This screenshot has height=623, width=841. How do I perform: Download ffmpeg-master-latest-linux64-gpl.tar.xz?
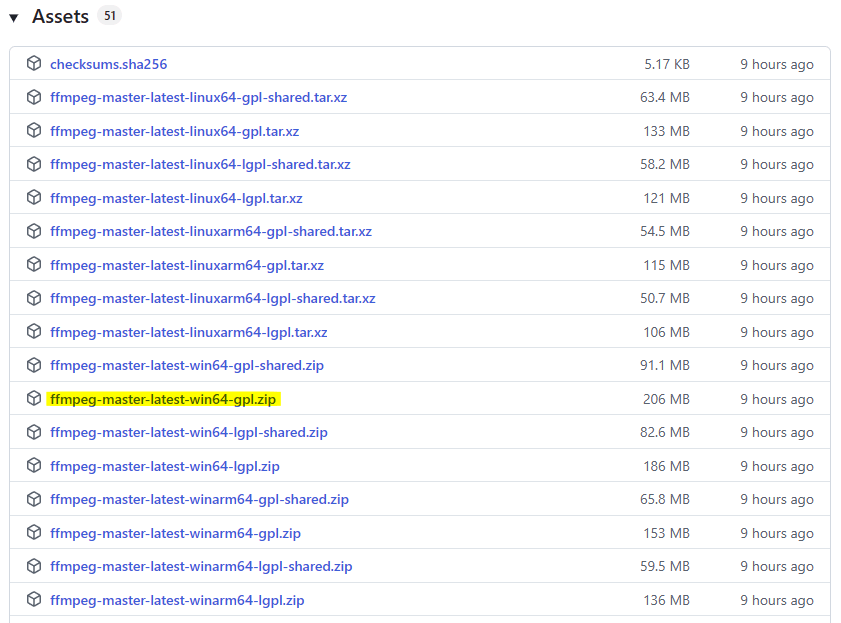[x=174, y=131]
